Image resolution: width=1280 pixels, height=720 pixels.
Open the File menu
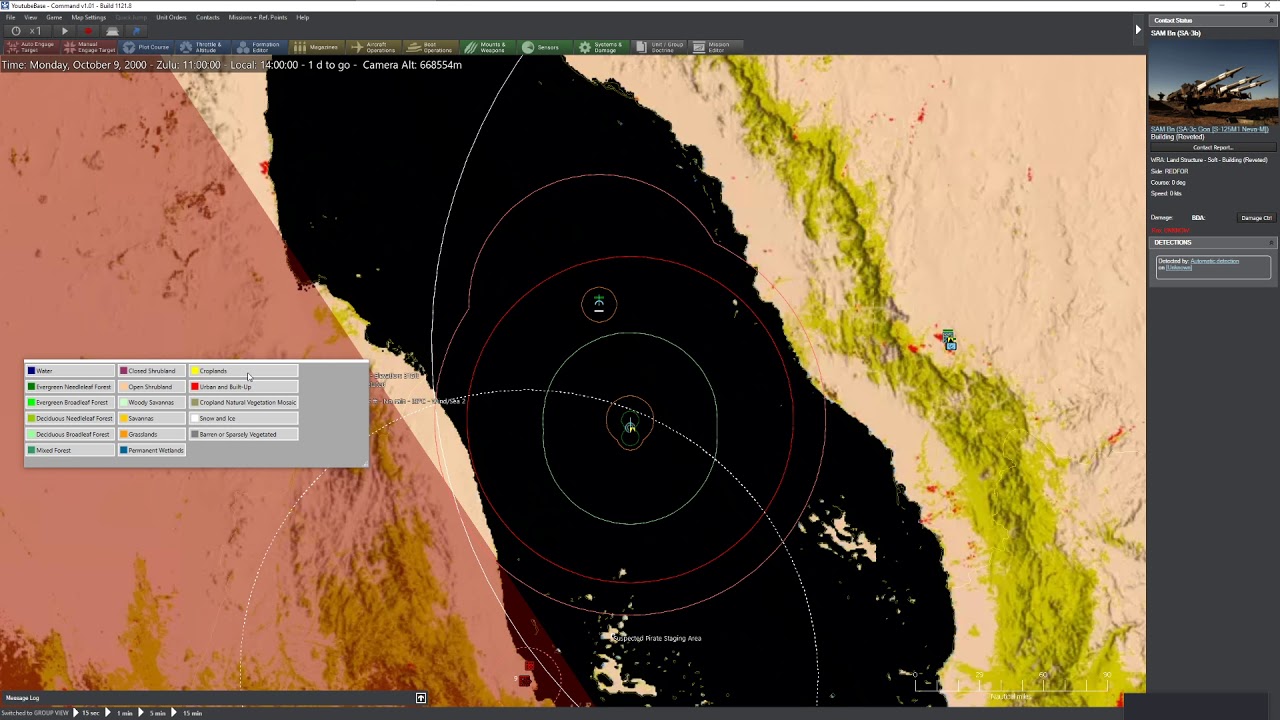11,17
